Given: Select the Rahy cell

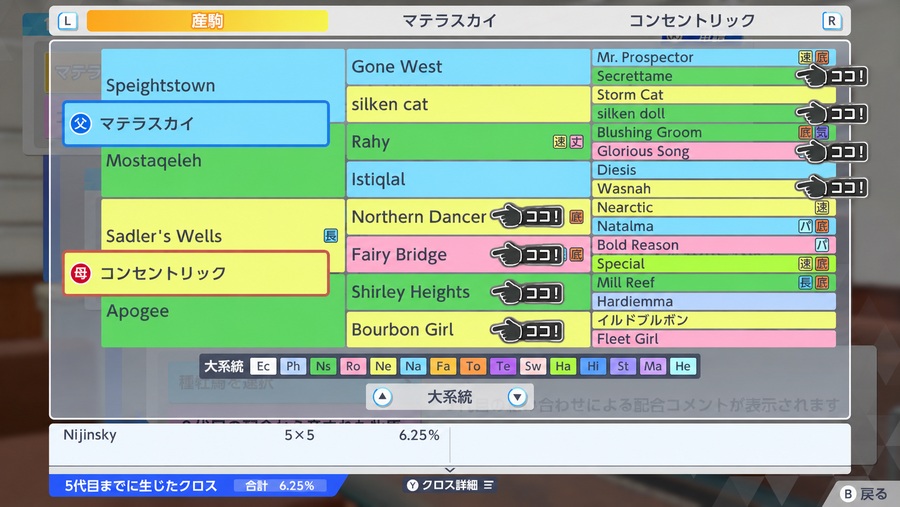Looking at the screenshot, I should (468, 142).
